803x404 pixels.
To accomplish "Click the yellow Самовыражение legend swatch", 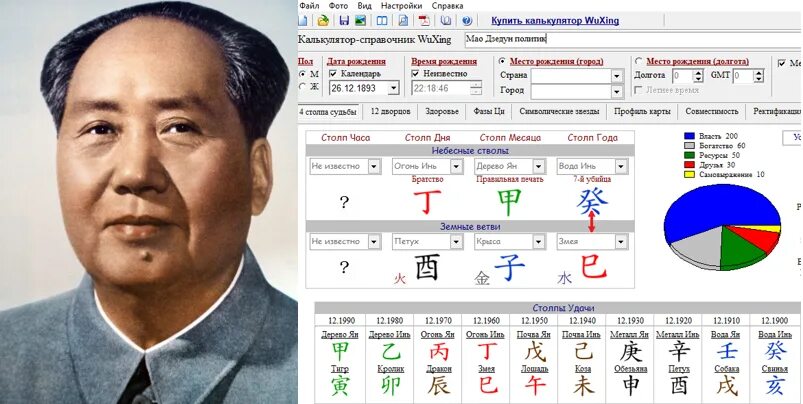I will 689,175.
